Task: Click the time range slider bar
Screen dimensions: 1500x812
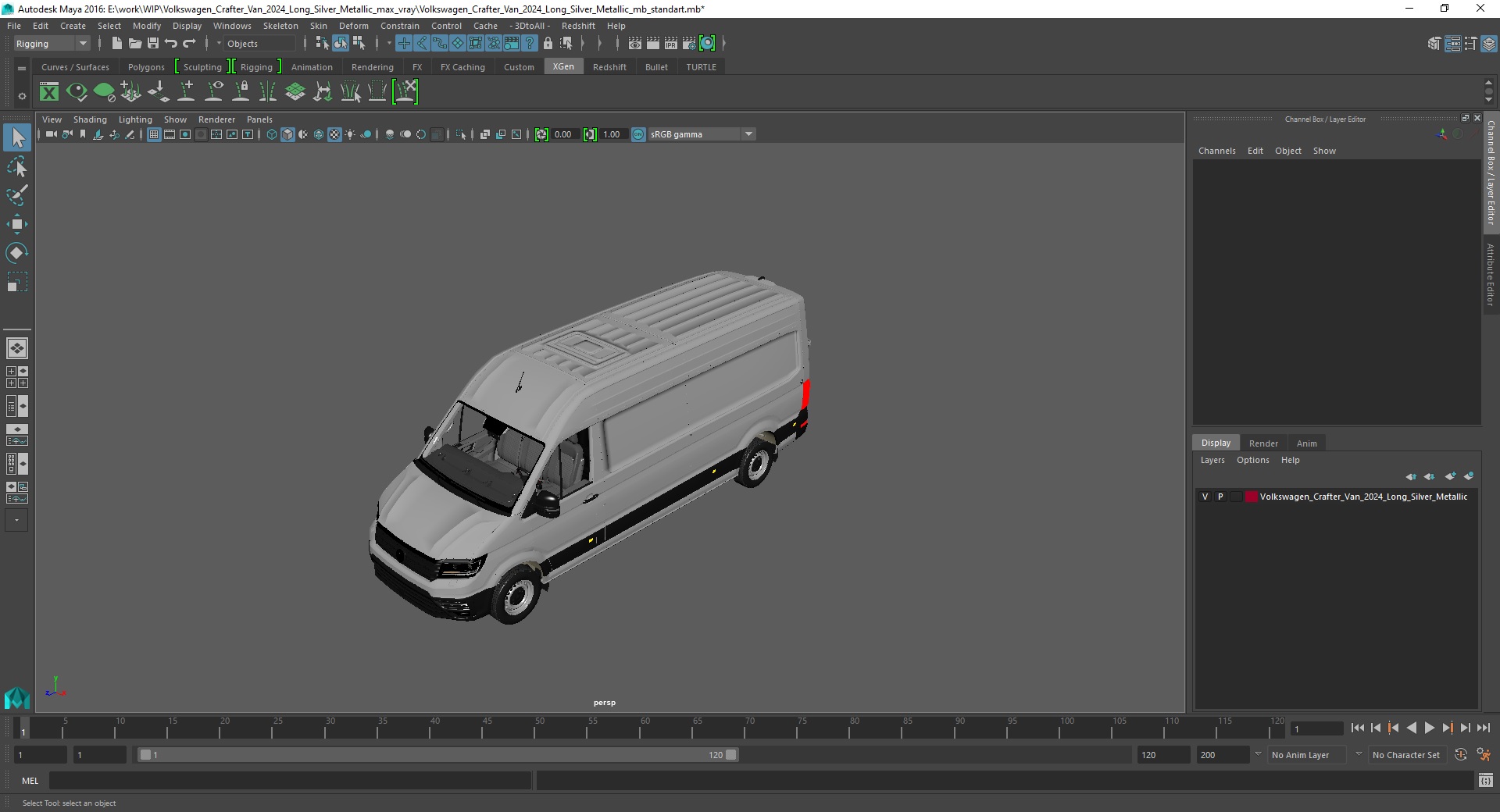Action: (437, 755)
